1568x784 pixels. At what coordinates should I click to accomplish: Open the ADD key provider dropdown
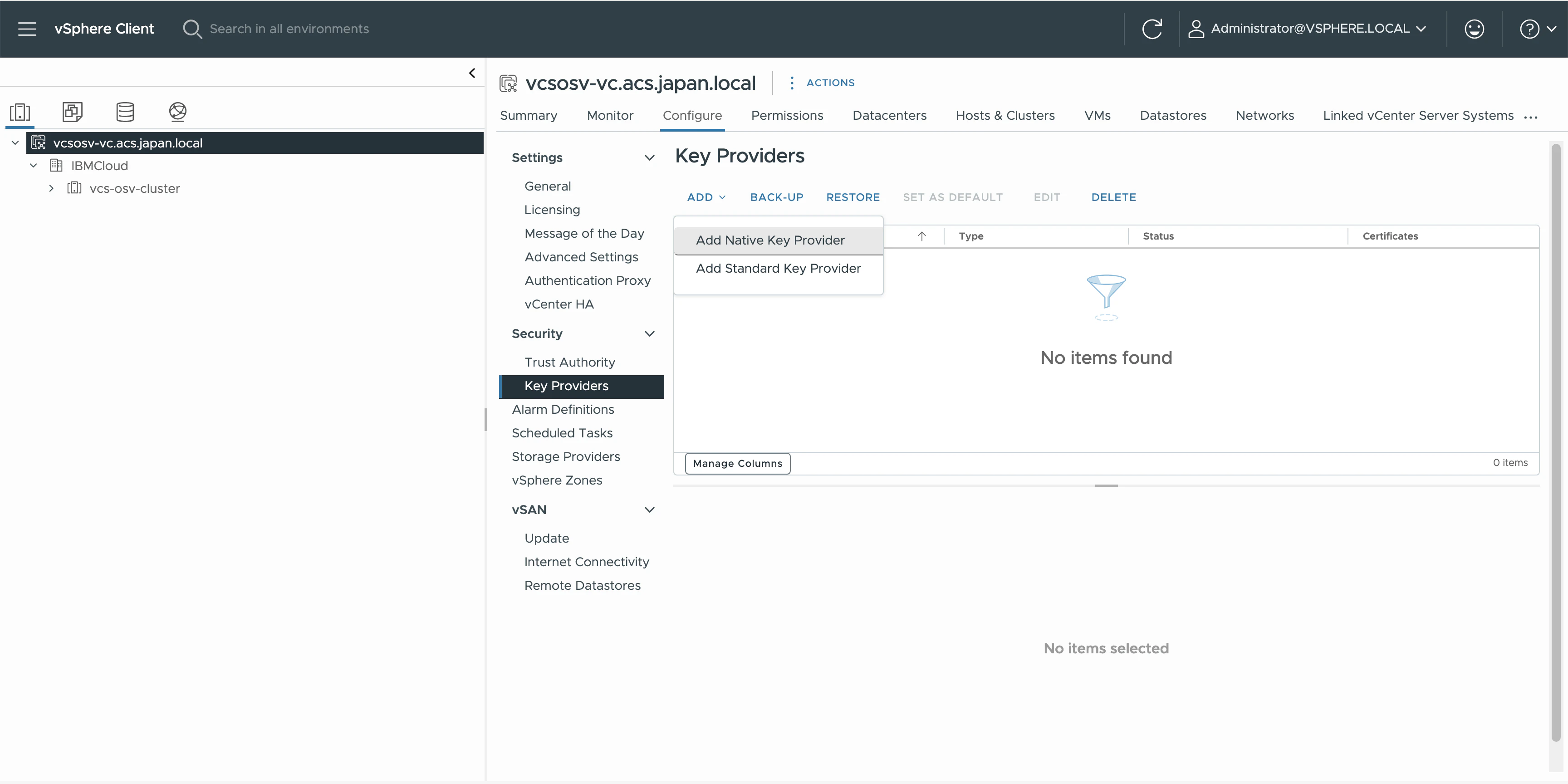[x=706, y=197]
